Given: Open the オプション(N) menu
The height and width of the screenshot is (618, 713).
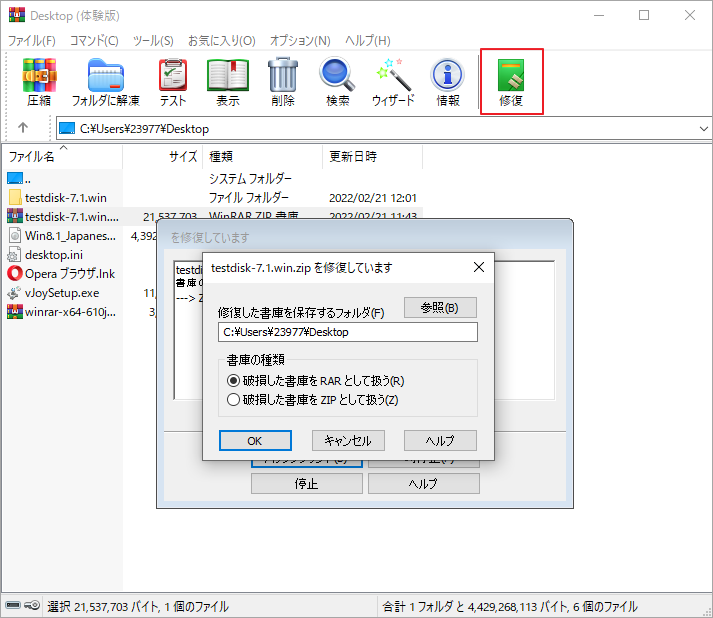Looking at the screenshot, I should (x=300, y=41).
